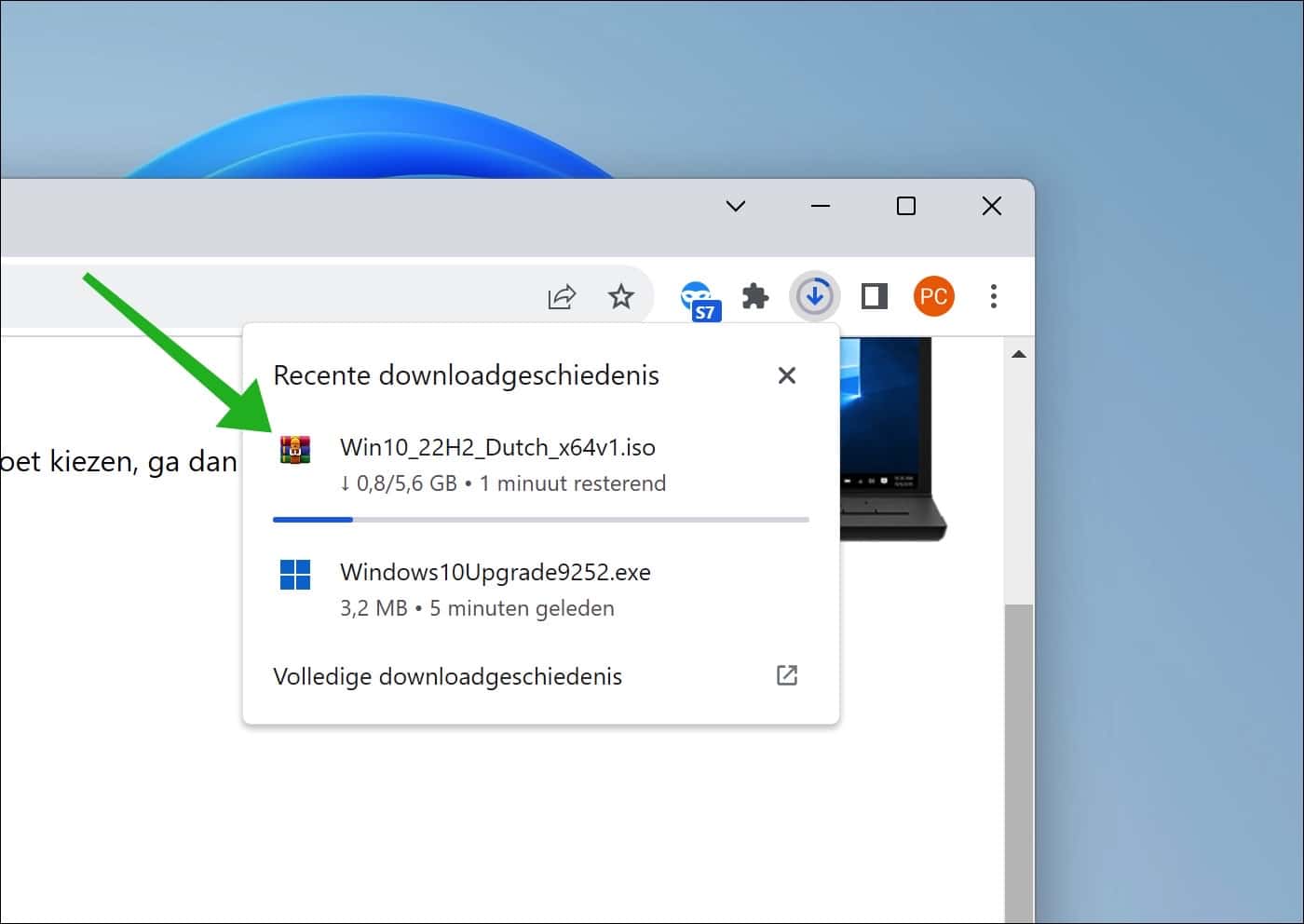Screen dimensions: 1304x924
Task: Select the Windows10Upgrade9252.exe download entry
Action: 496,572
